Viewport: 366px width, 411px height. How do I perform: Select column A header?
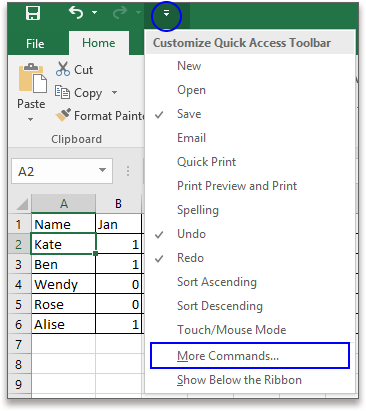[64, 203]
